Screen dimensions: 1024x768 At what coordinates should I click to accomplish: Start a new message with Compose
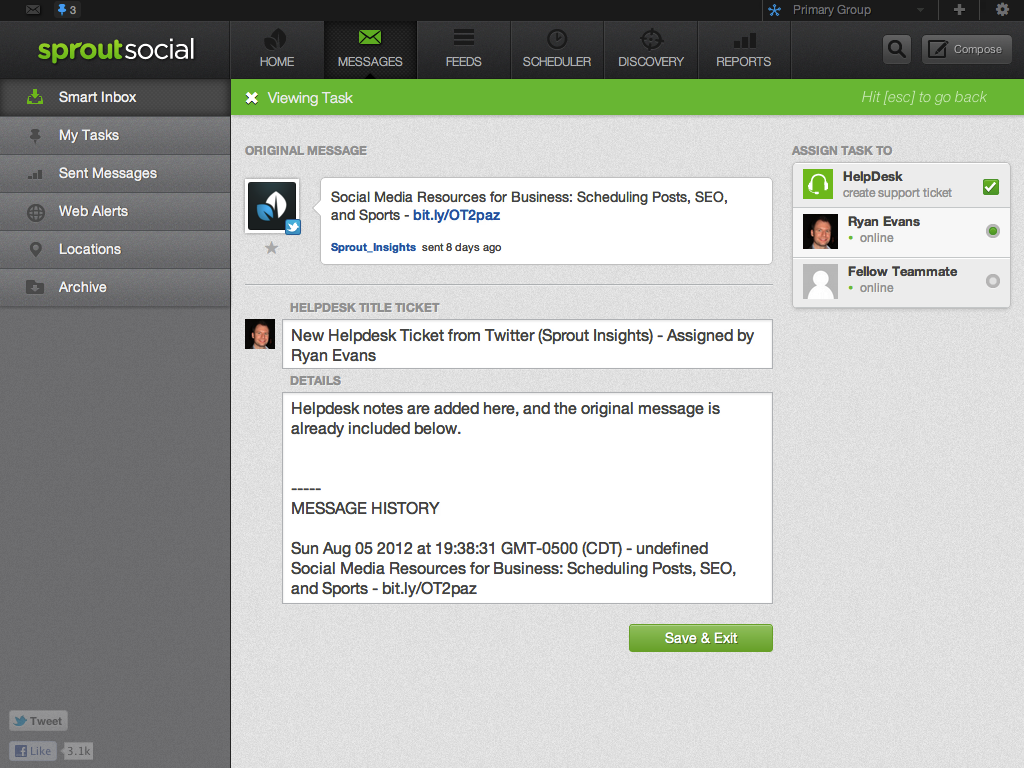pyautogui.click(x=966, y=48)
